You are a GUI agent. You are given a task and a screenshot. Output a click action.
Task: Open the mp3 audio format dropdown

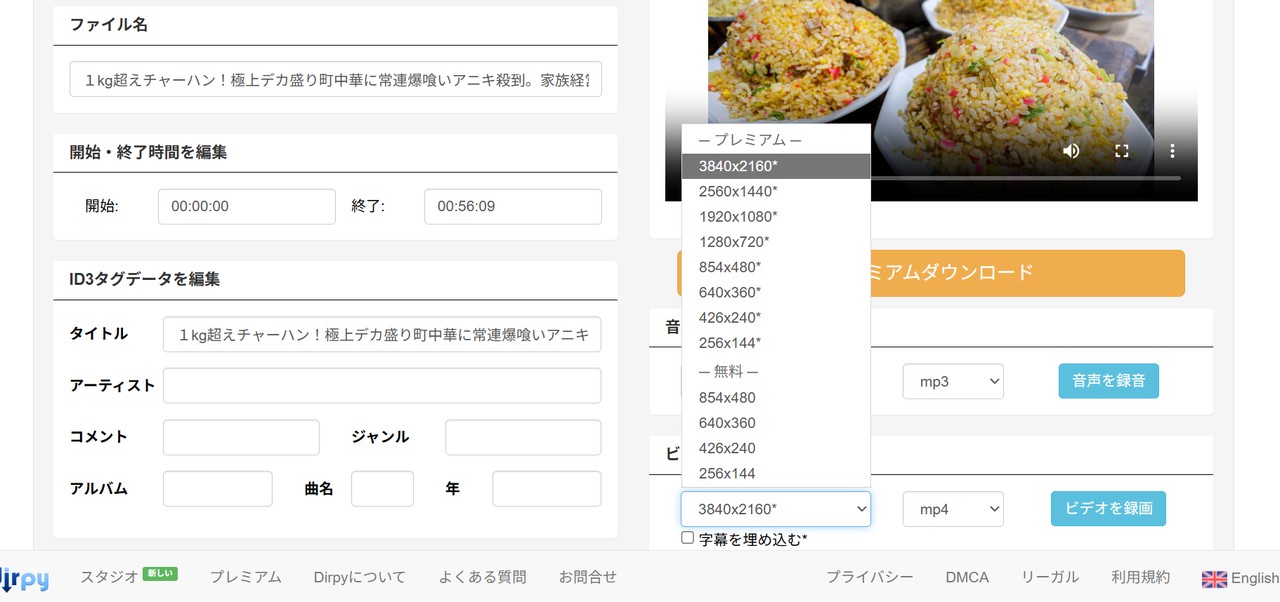tap(952, 381)
